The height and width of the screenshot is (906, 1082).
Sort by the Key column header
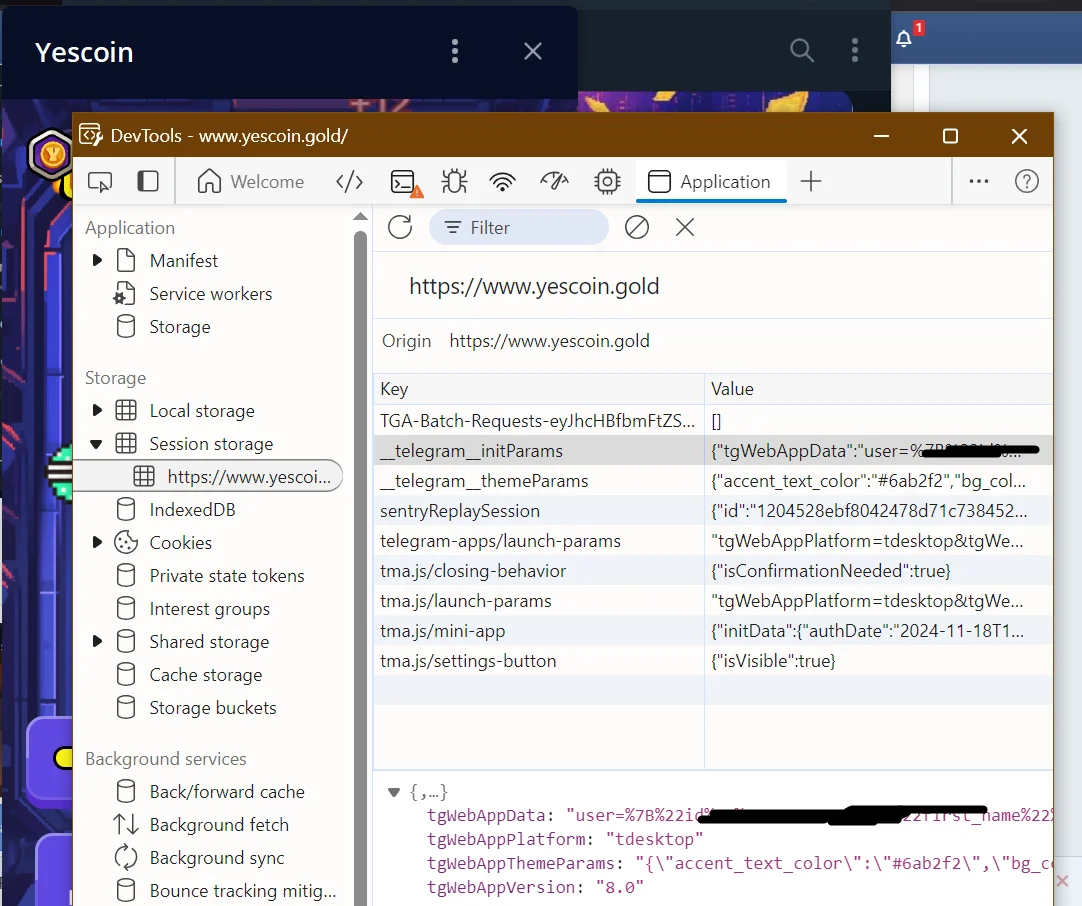(539, 389)
